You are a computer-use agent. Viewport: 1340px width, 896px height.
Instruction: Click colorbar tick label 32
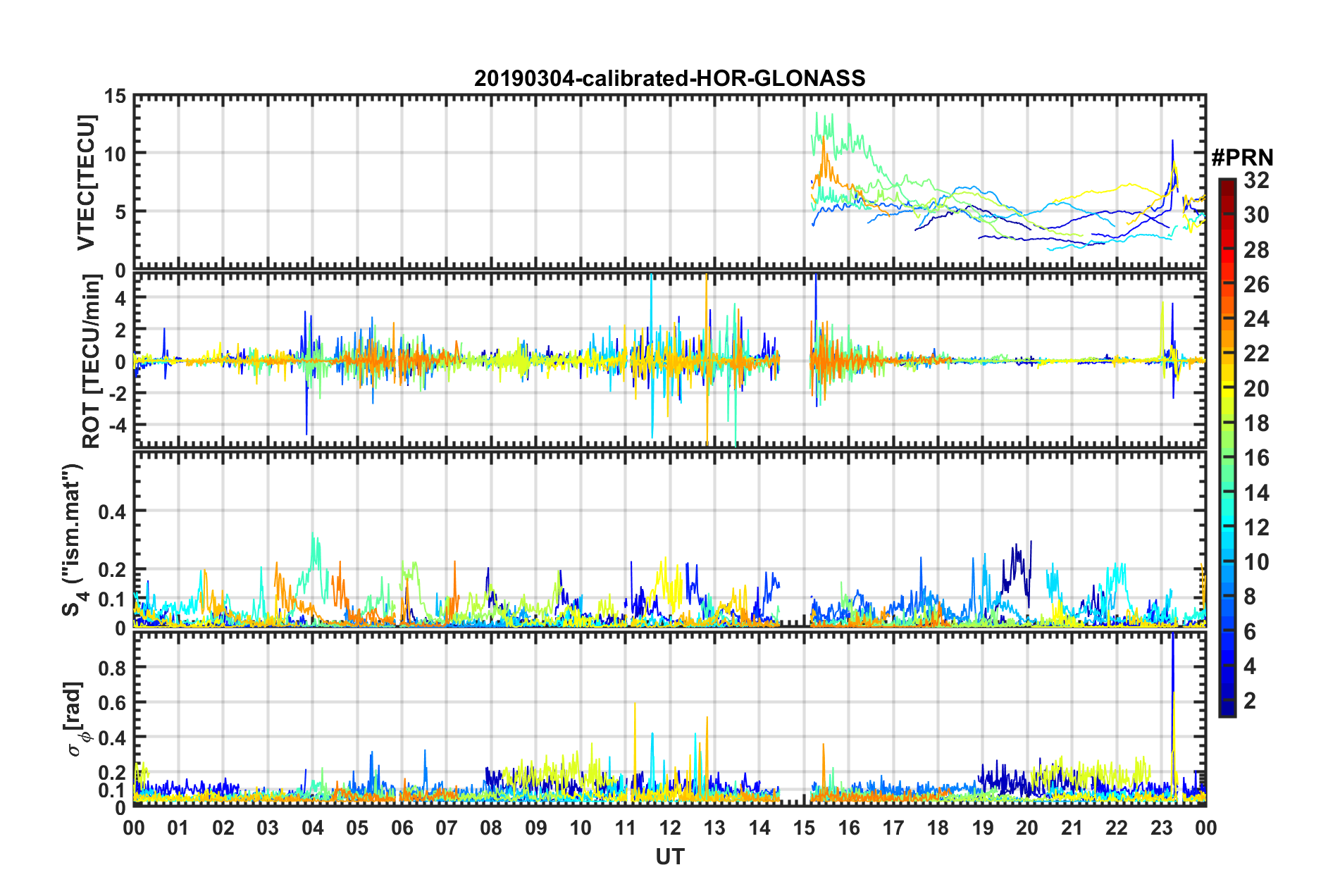1256,180
